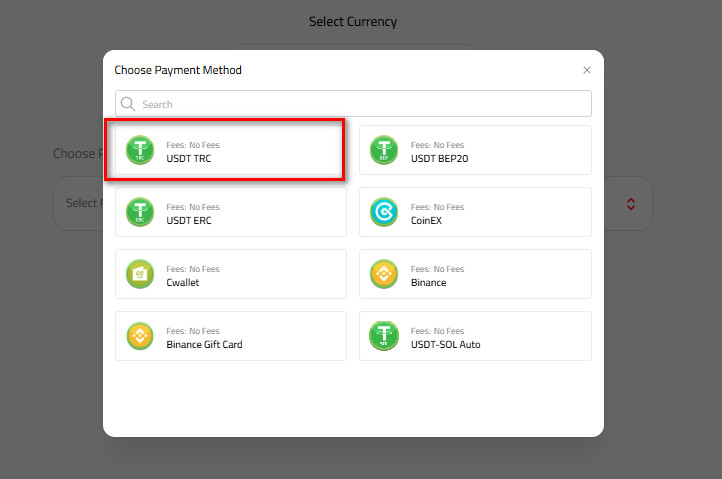This screenshot has width=722, height=479.
Task: Click the USDT ERC Tether icon
Action: pos(140,212)
